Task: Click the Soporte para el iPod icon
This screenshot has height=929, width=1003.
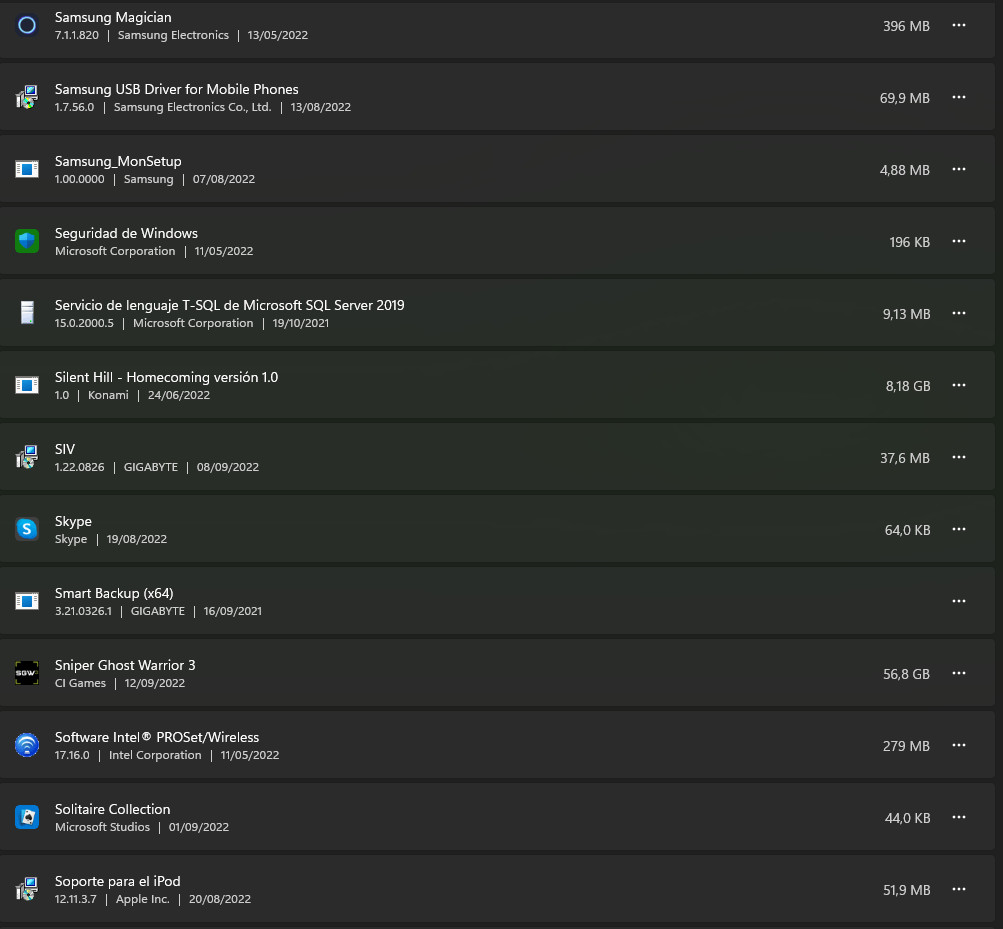Action: click(x=27, y=889)
